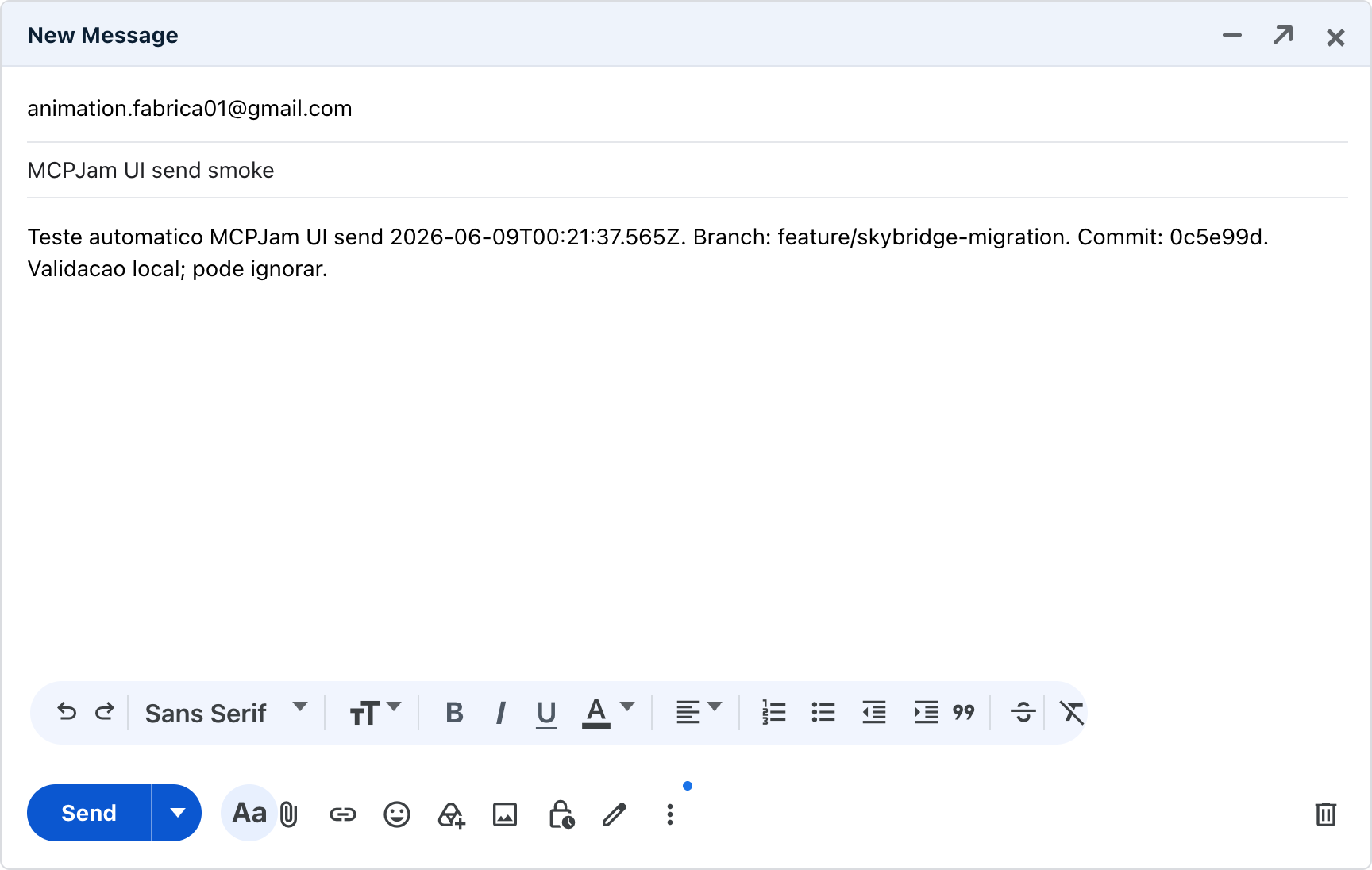Send the email message
This screenshot has height=870, width=1372.
(x=89, y=813)
